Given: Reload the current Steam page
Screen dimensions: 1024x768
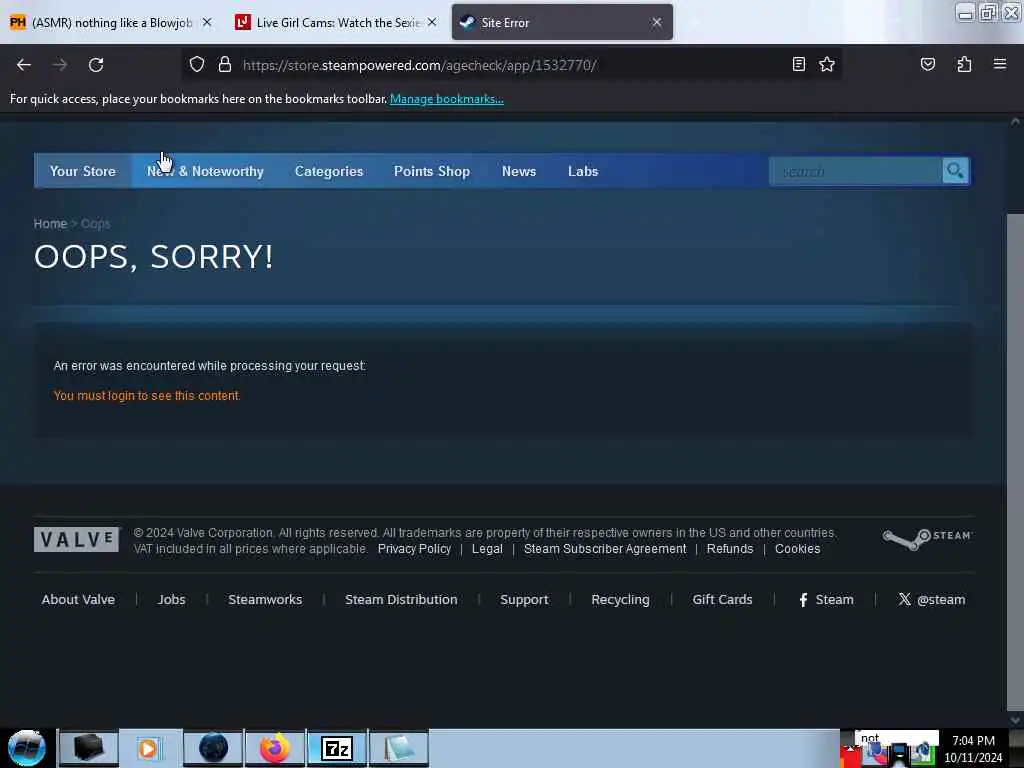Looking at the screenshot, I should 96,65.
